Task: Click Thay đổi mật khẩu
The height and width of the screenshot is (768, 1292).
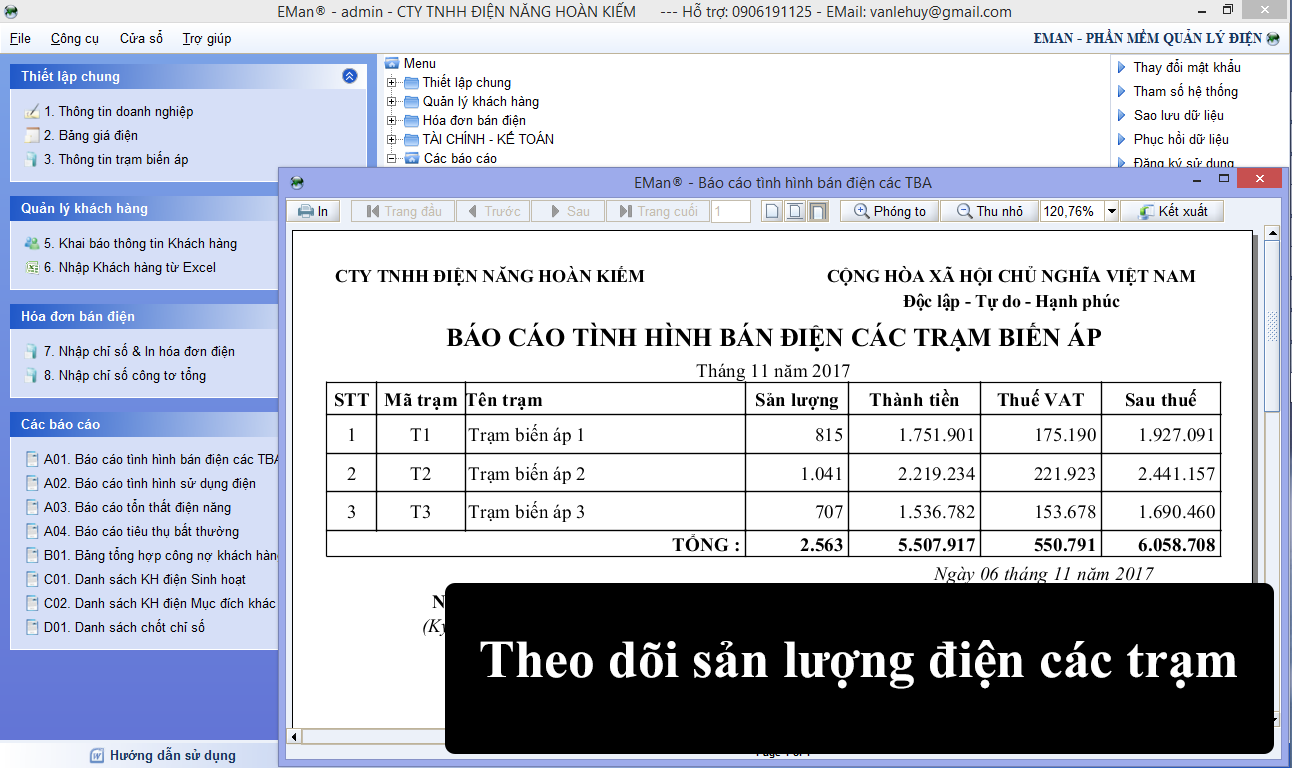Action: pos(1187,67)
